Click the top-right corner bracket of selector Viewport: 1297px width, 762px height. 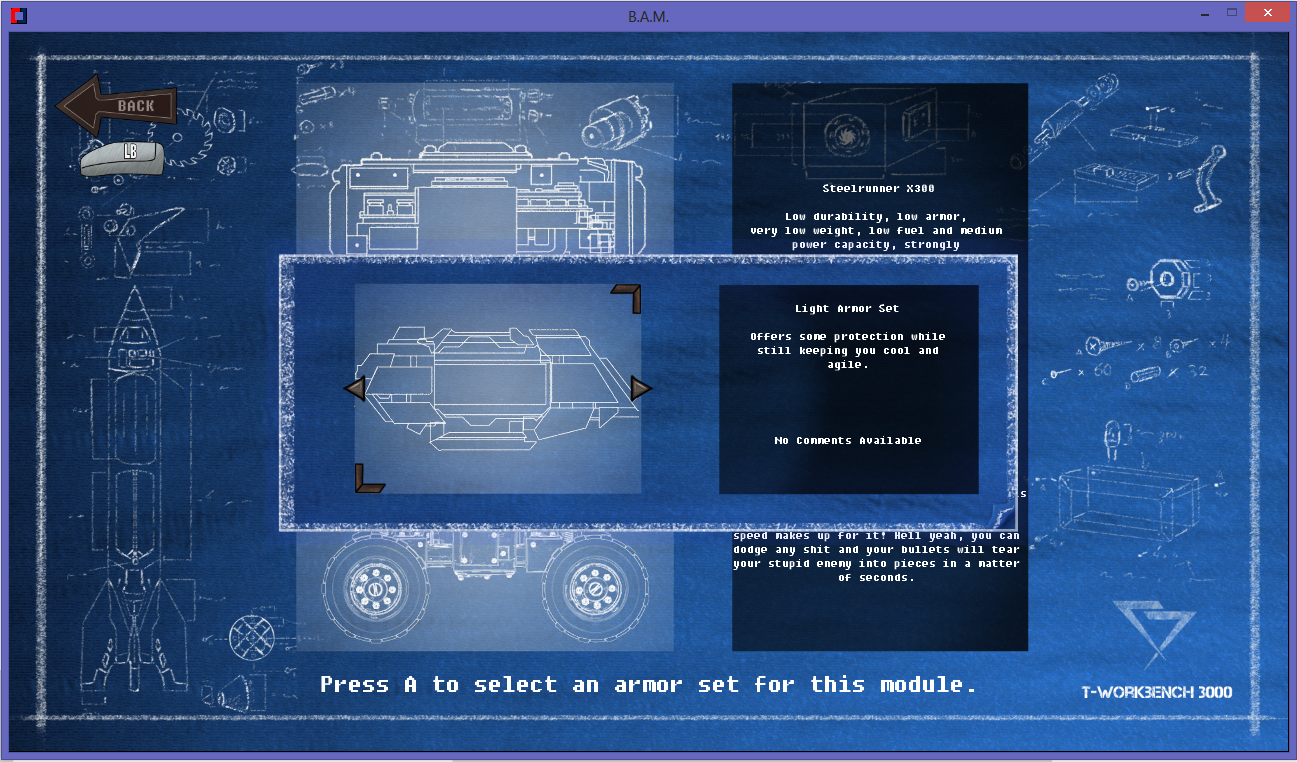coord(627,298)
